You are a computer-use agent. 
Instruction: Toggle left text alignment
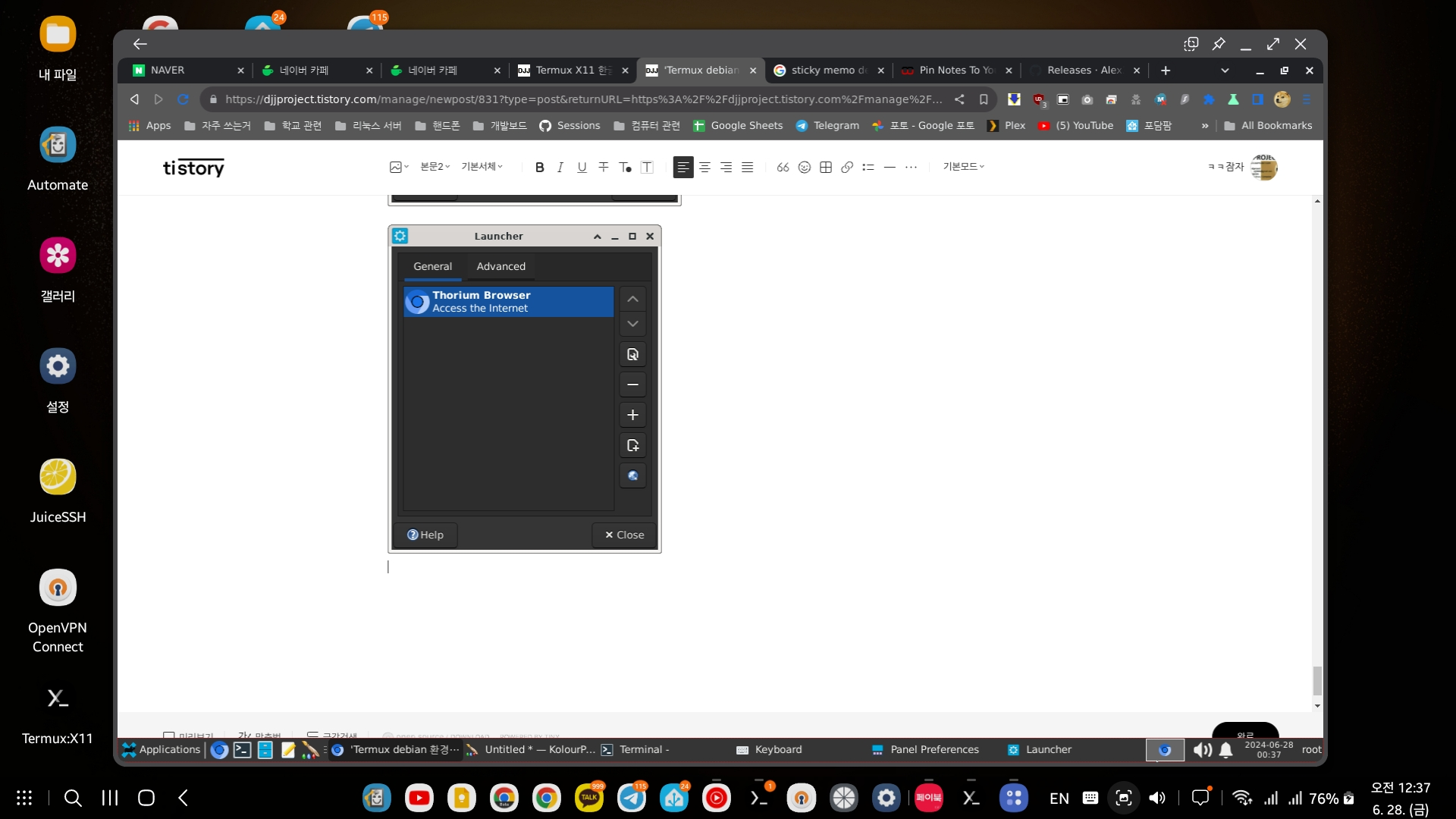tap(682, 167)
